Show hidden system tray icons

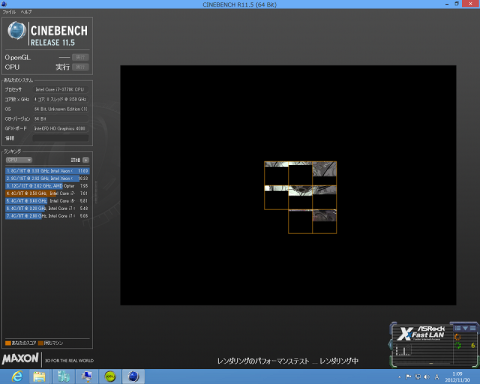point(399,377)
